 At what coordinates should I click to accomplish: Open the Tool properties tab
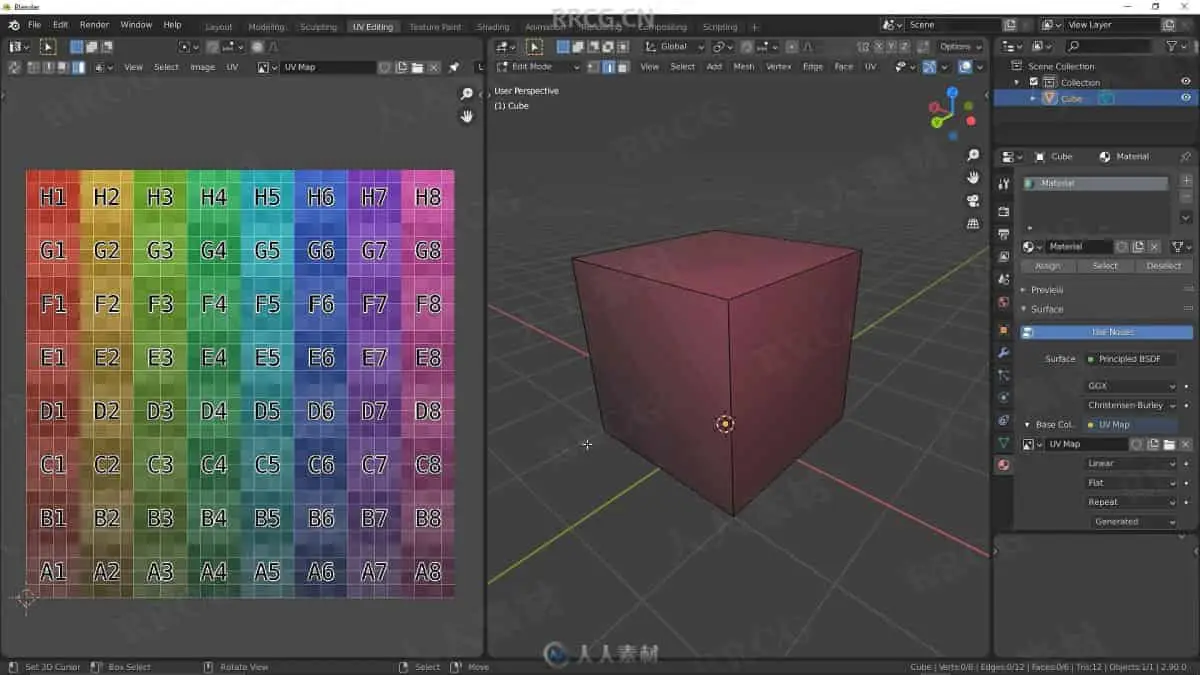pos(1004,184)
